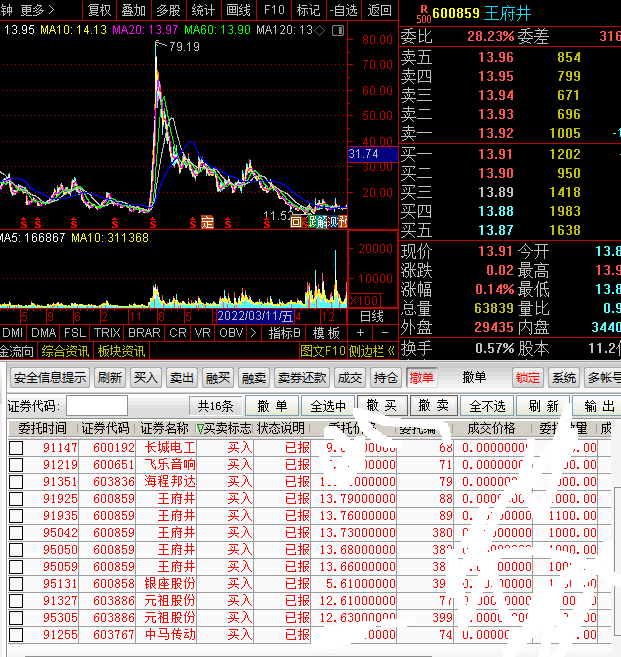
Task: Click the 成交 deals button
Action: click(x=349, y=378)
